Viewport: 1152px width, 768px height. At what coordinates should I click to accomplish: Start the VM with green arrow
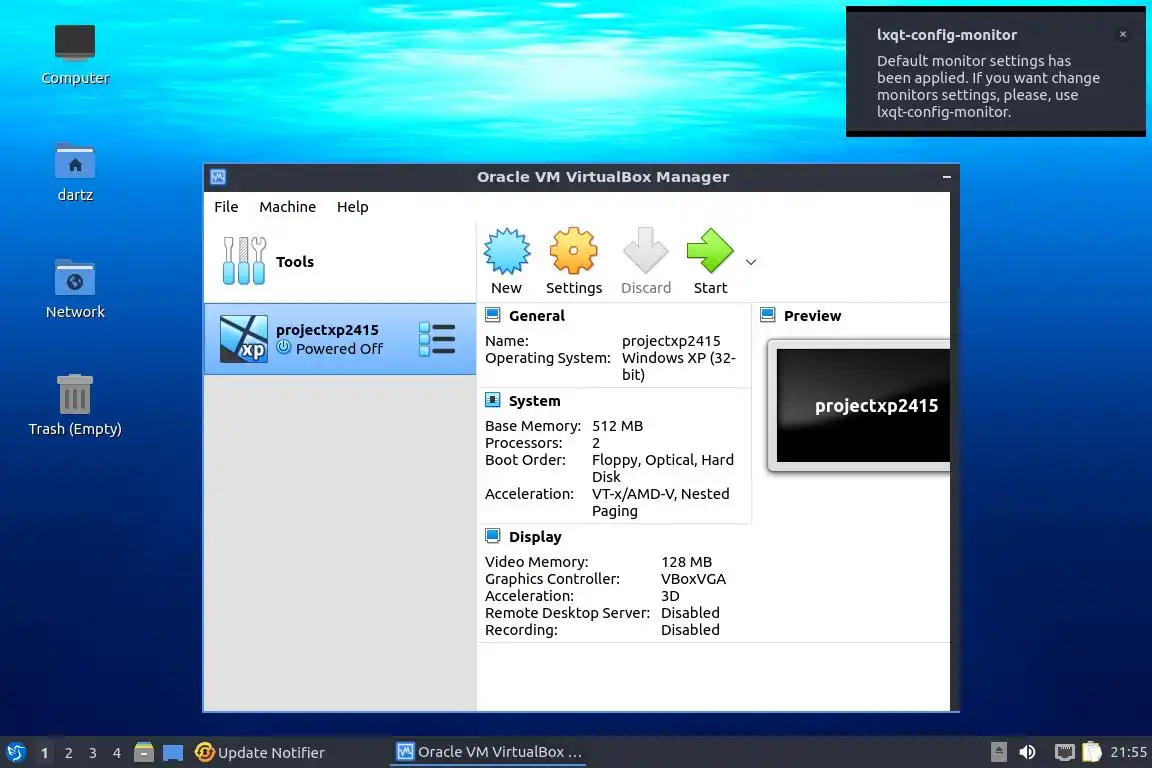point(710,251)
